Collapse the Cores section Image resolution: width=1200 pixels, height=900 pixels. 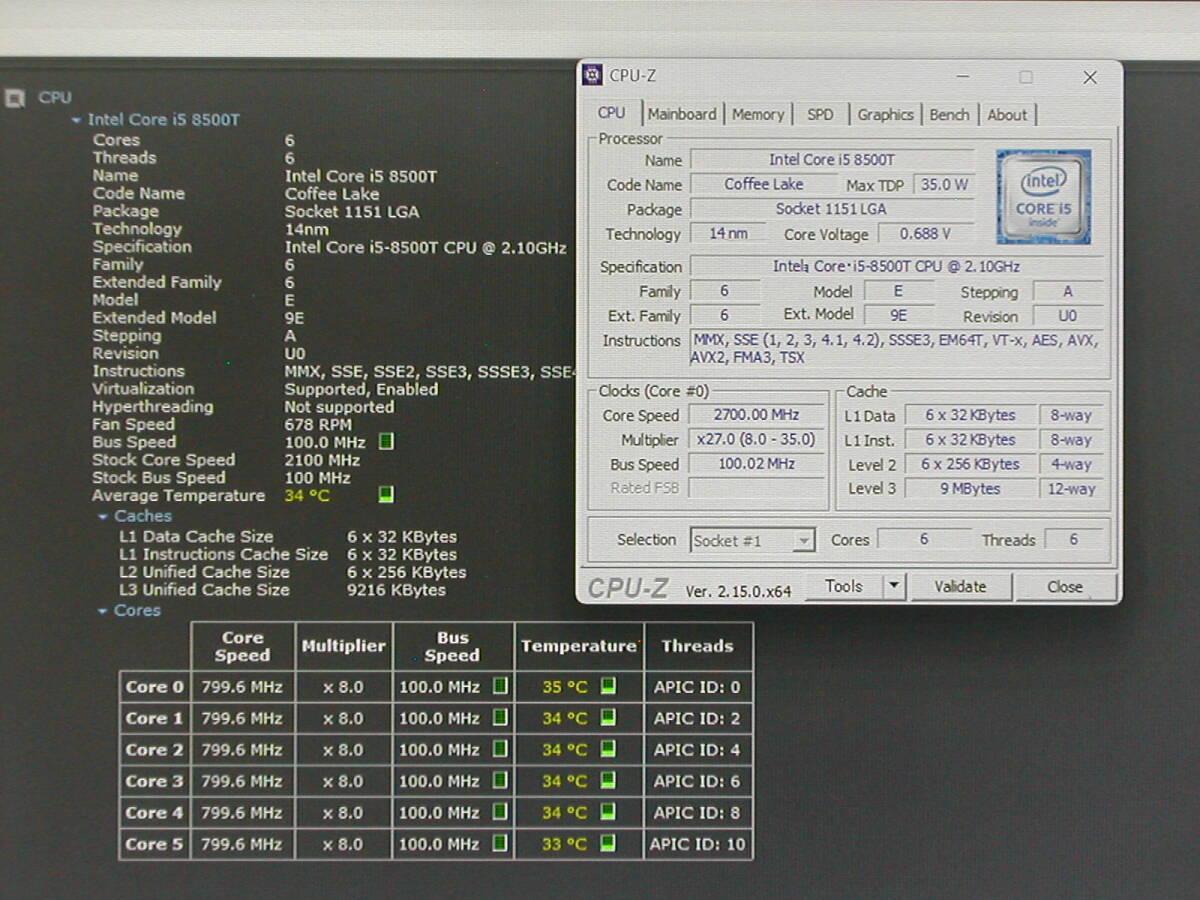click(103, 611)
